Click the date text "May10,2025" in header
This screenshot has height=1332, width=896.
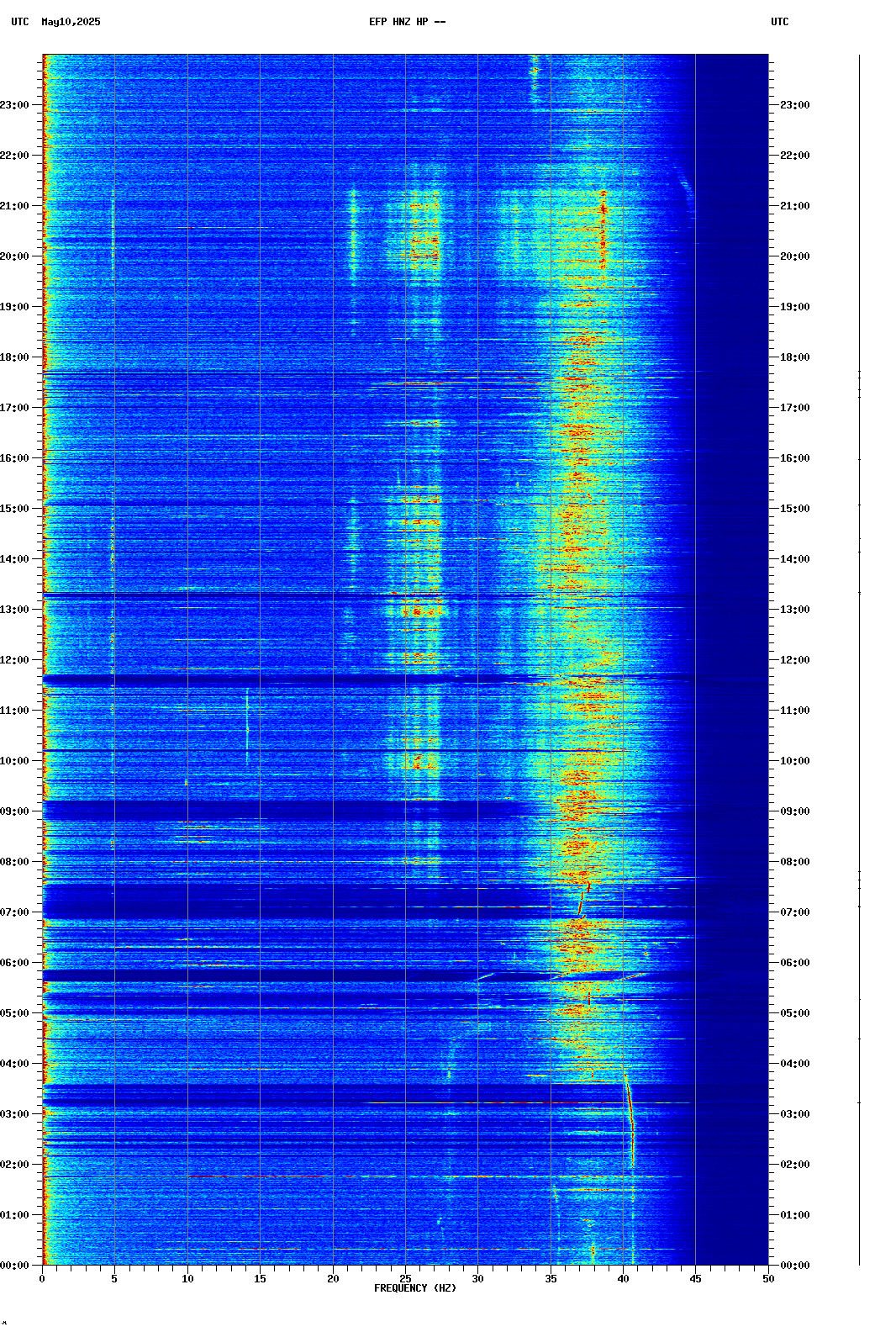(71, 22)
